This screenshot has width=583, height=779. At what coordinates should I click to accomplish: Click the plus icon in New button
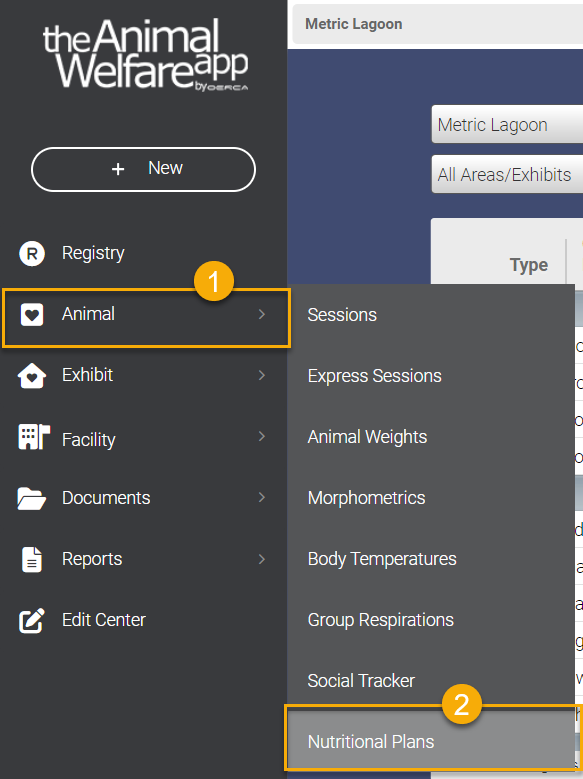click(118, 169)
